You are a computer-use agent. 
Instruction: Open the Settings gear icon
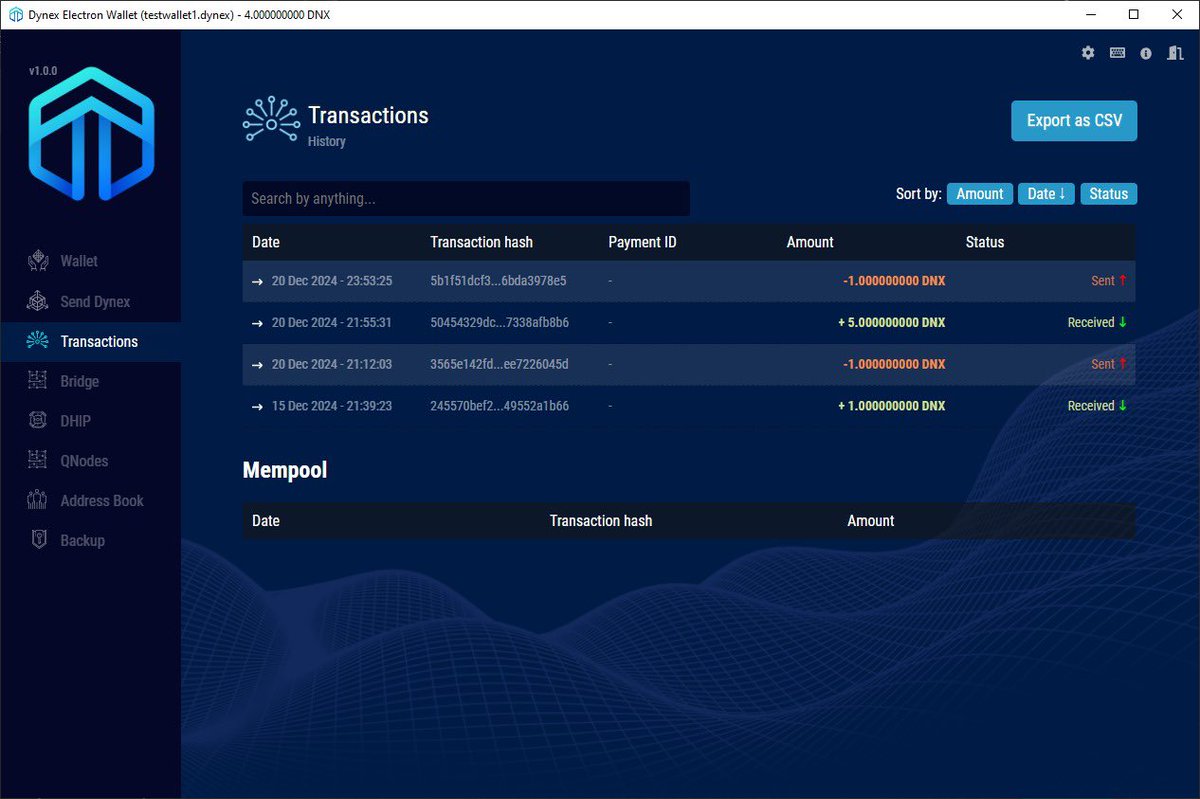pos(1088,53)
